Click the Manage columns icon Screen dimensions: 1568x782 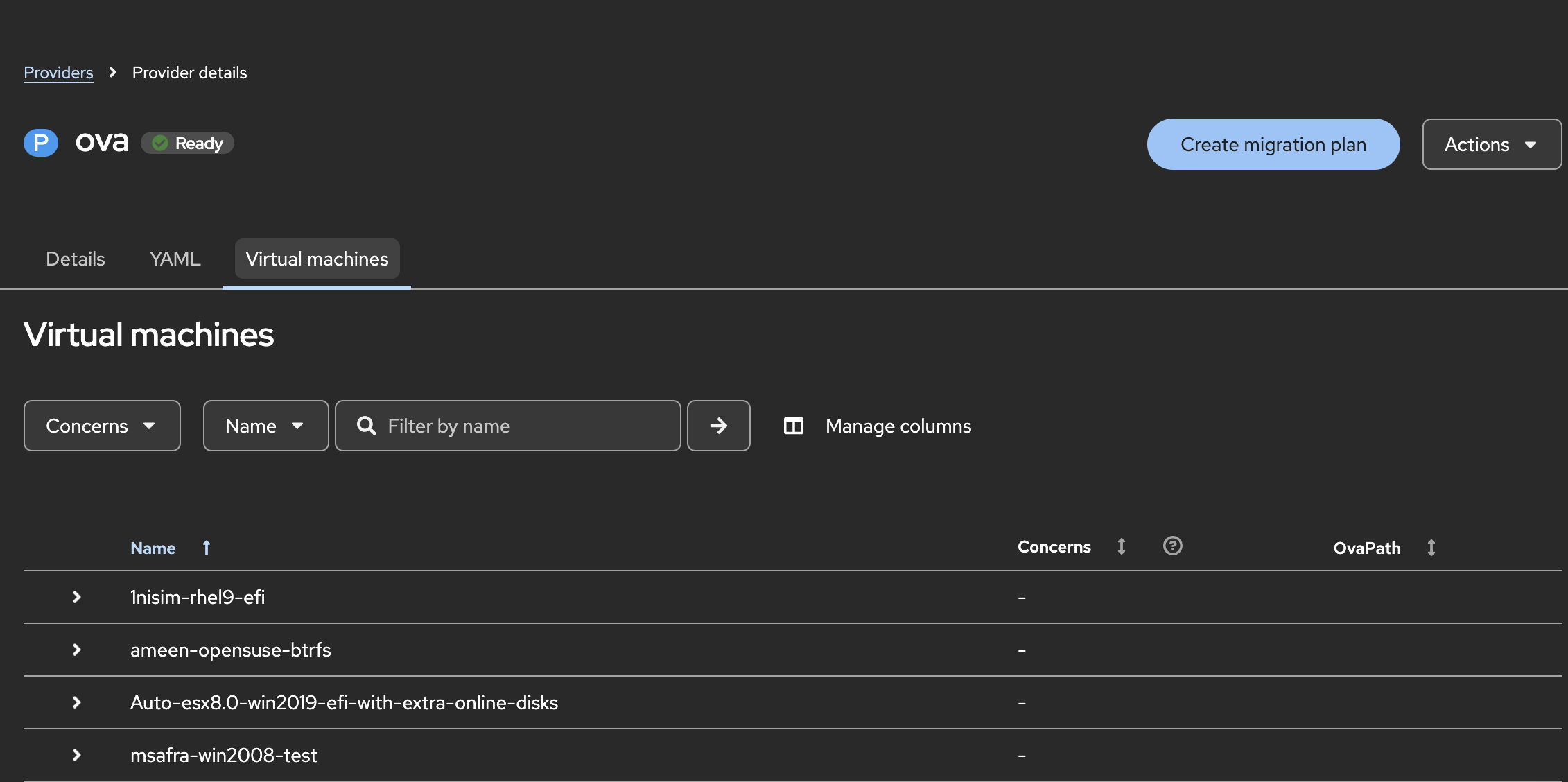(x=793, y=426)
